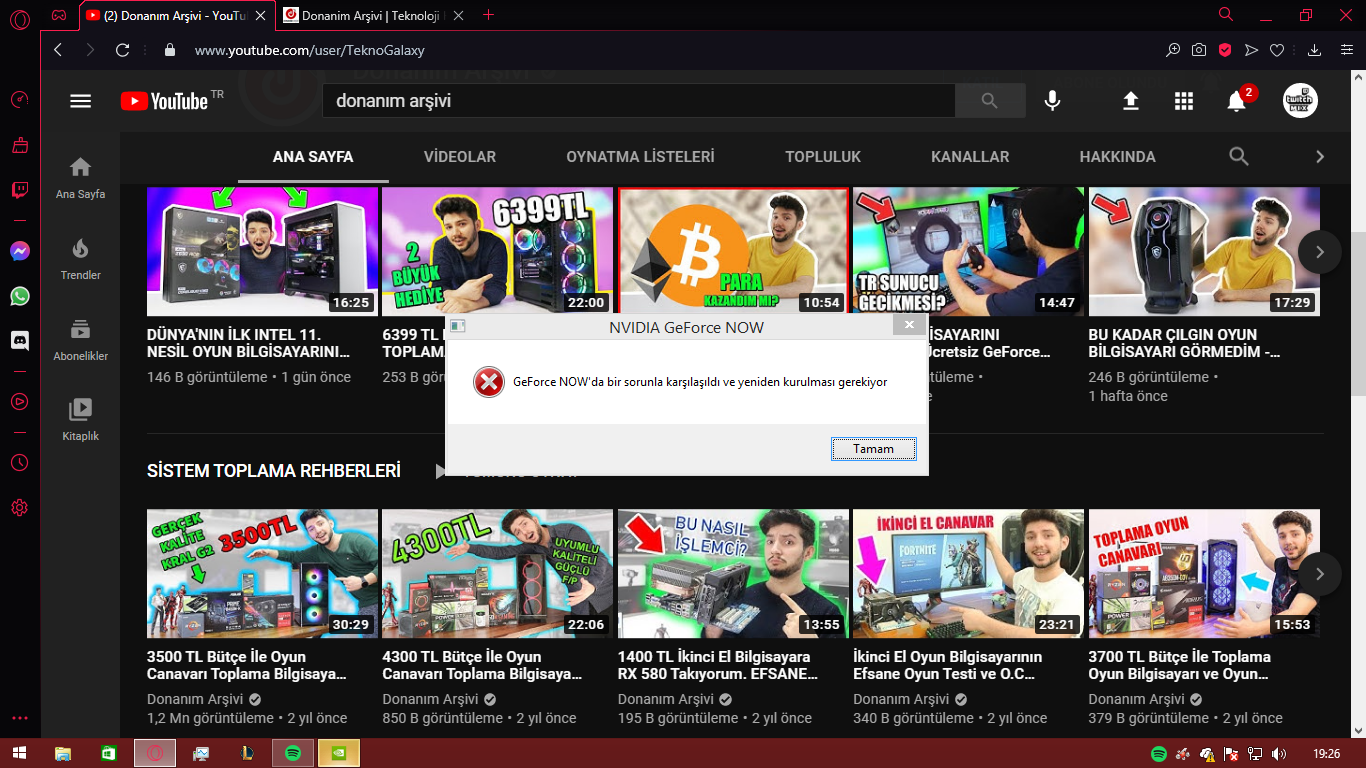Viewport: 1366px width, 768px height.
Task: Click the send to My Flow icon
Action: pos(1251,50)
